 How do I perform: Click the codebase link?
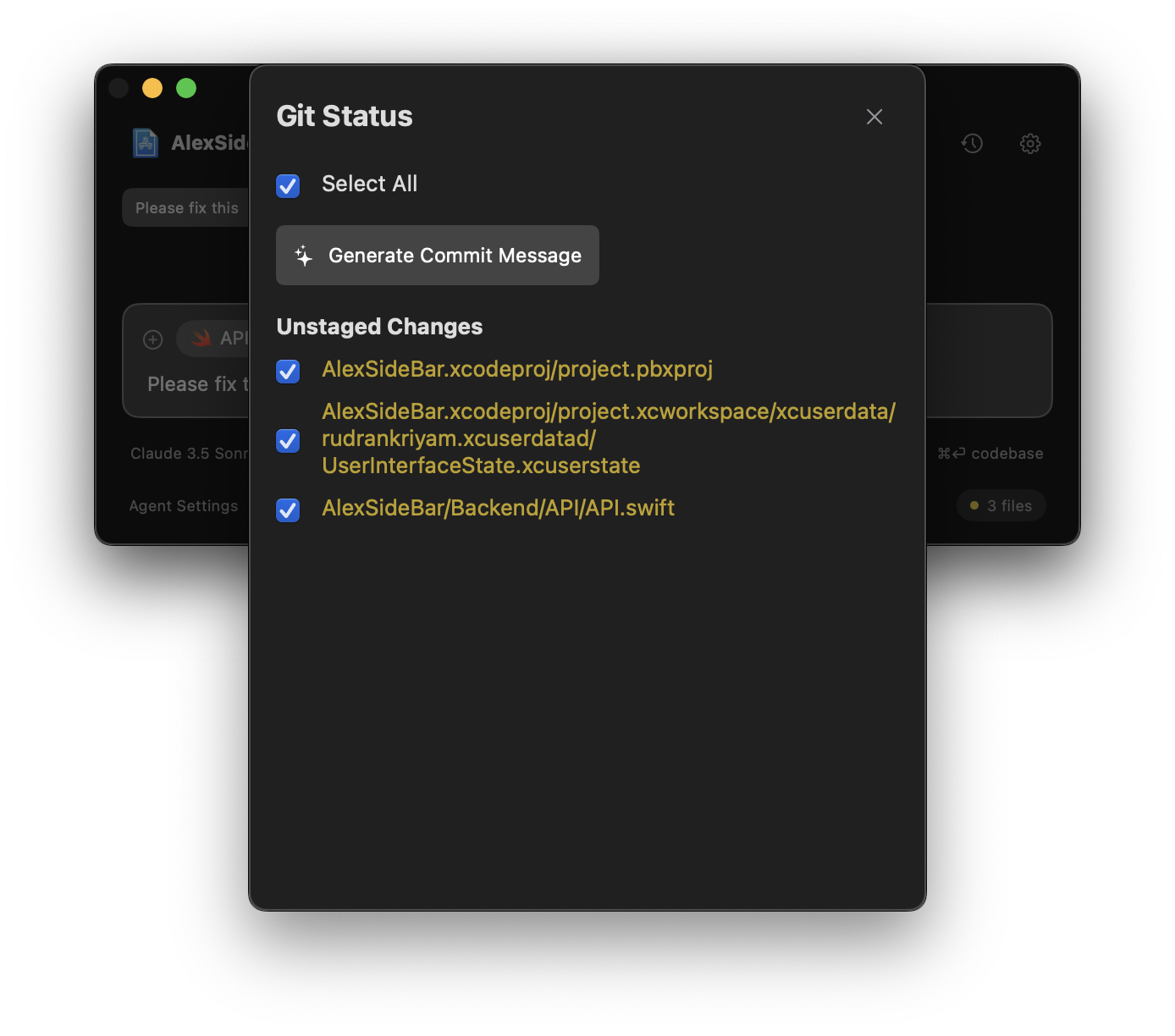coord(1008,453)
